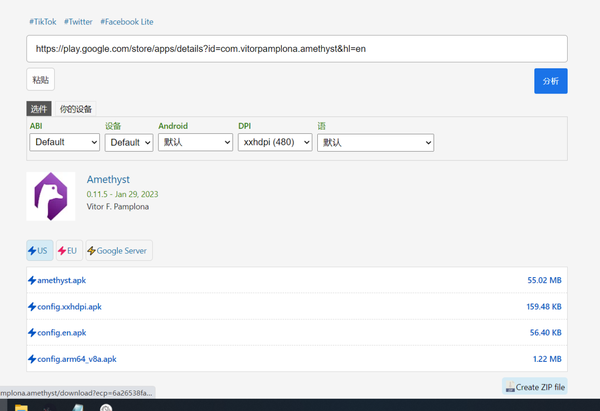Open the 你的设备 tab
Viewport: 600px width, 411px height.
(75, 109)
